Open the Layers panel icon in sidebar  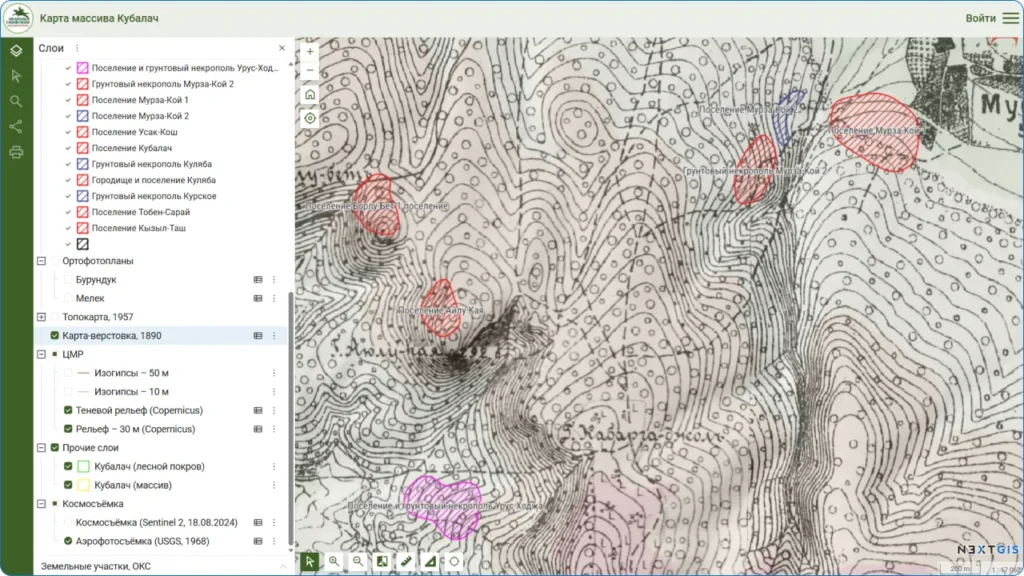tap(16, 50)
